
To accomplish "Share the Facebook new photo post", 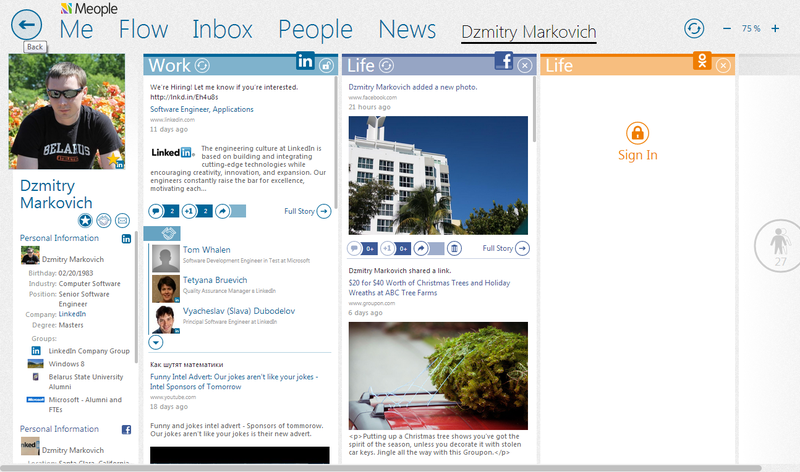I will (420, 249).
